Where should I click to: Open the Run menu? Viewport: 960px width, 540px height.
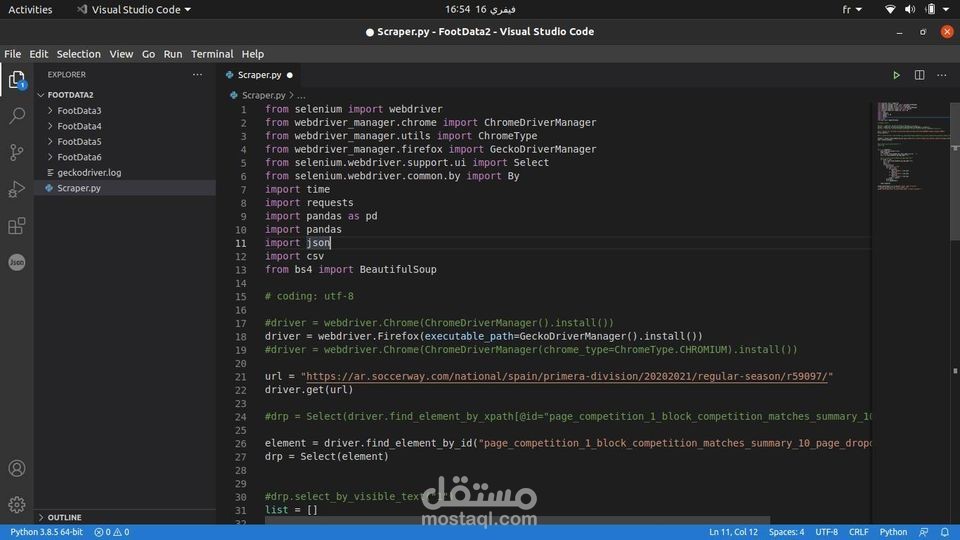173,54
